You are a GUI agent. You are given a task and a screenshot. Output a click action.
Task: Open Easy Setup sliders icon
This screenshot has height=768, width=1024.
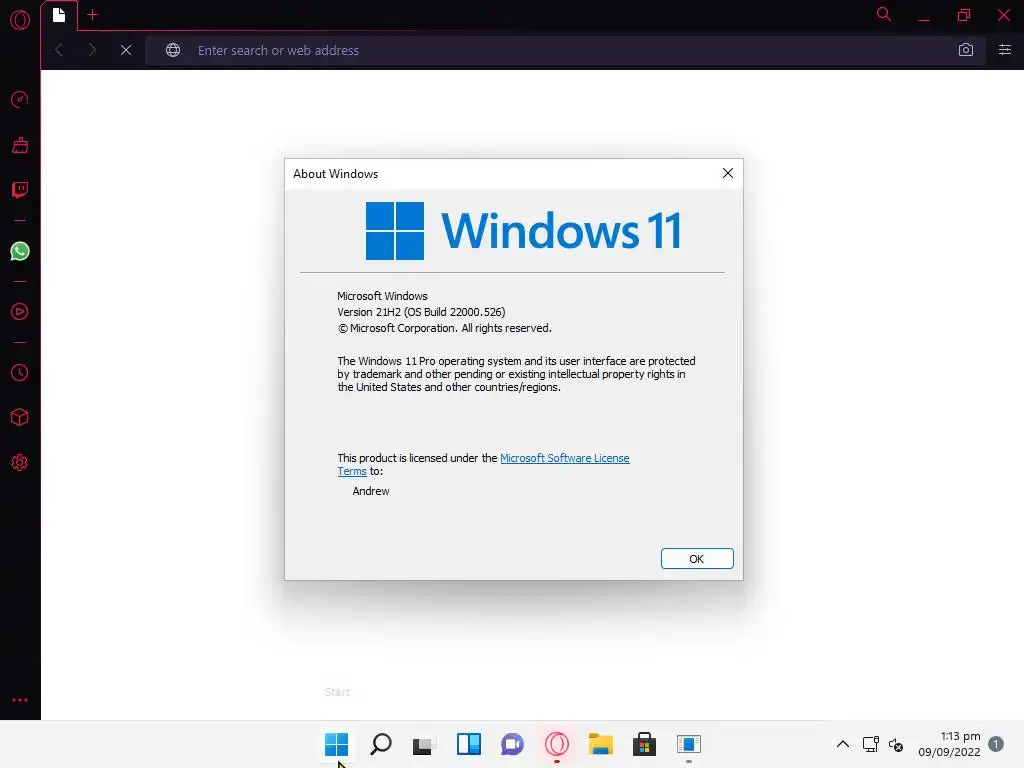click(x=1004, y=50)
